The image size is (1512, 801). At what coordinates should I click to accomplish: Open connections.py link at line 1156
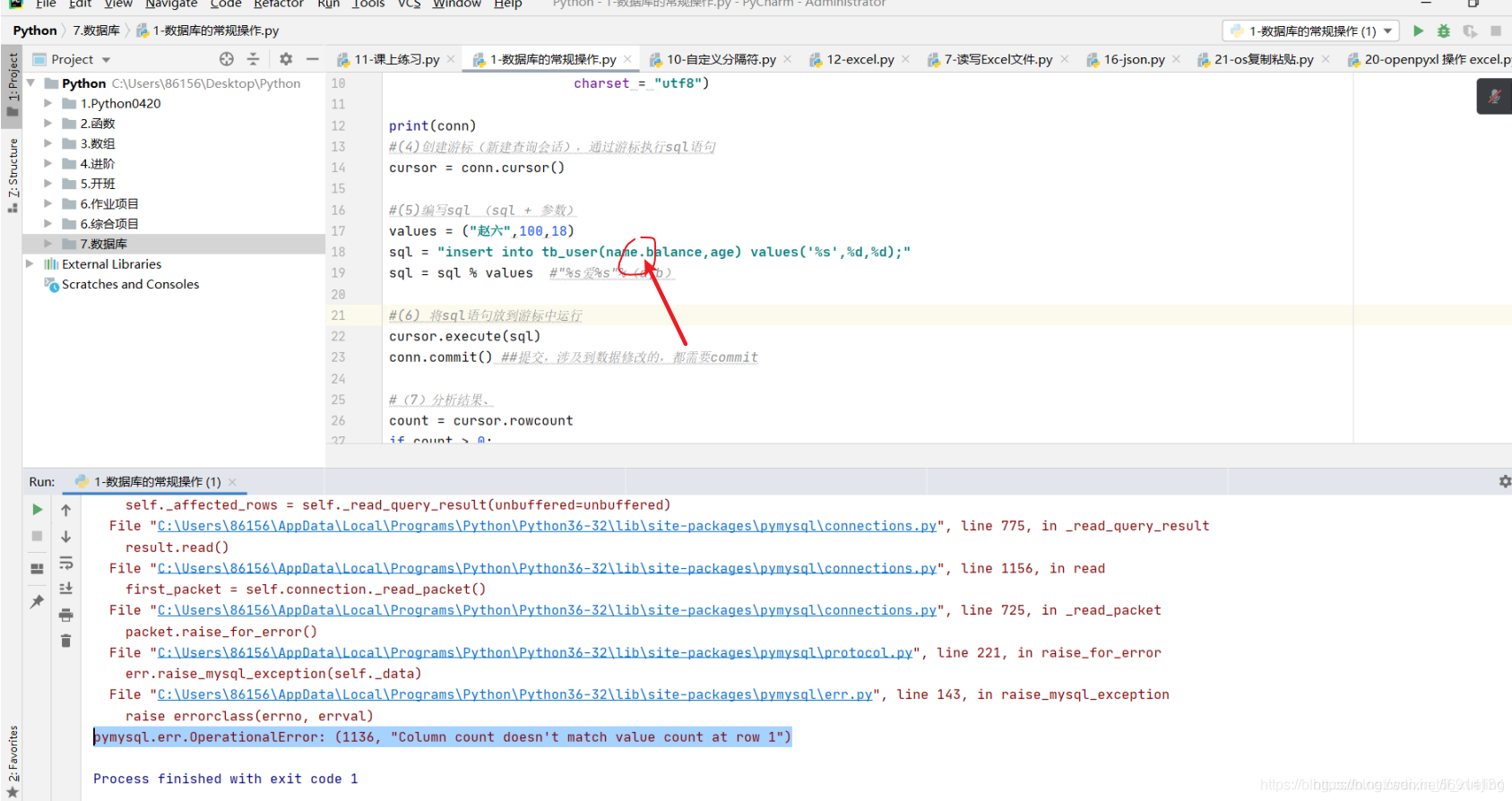548,568
